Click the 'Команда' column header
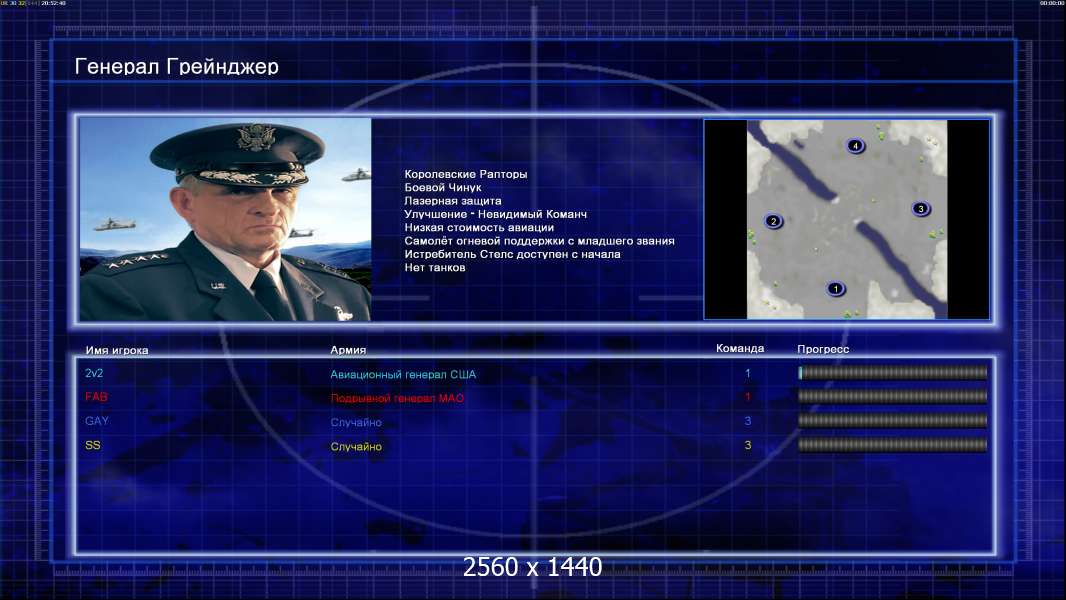The image size is (1066, 600). click(x=740, y=349)
